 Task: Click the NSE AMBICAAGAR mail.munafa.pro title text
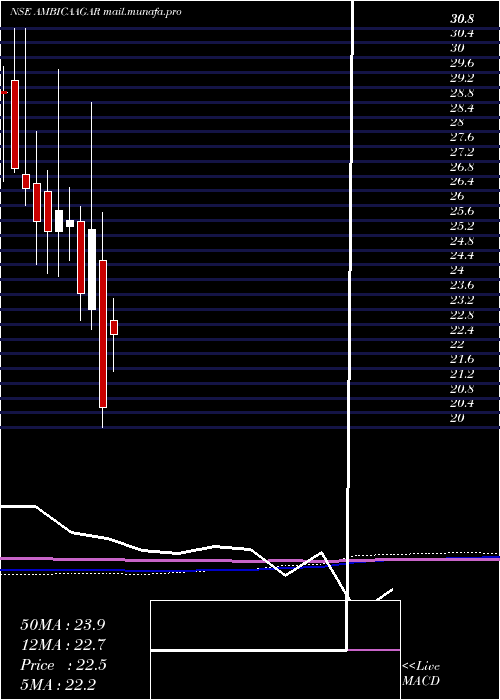pyautogui.click(x=96, y=12)
